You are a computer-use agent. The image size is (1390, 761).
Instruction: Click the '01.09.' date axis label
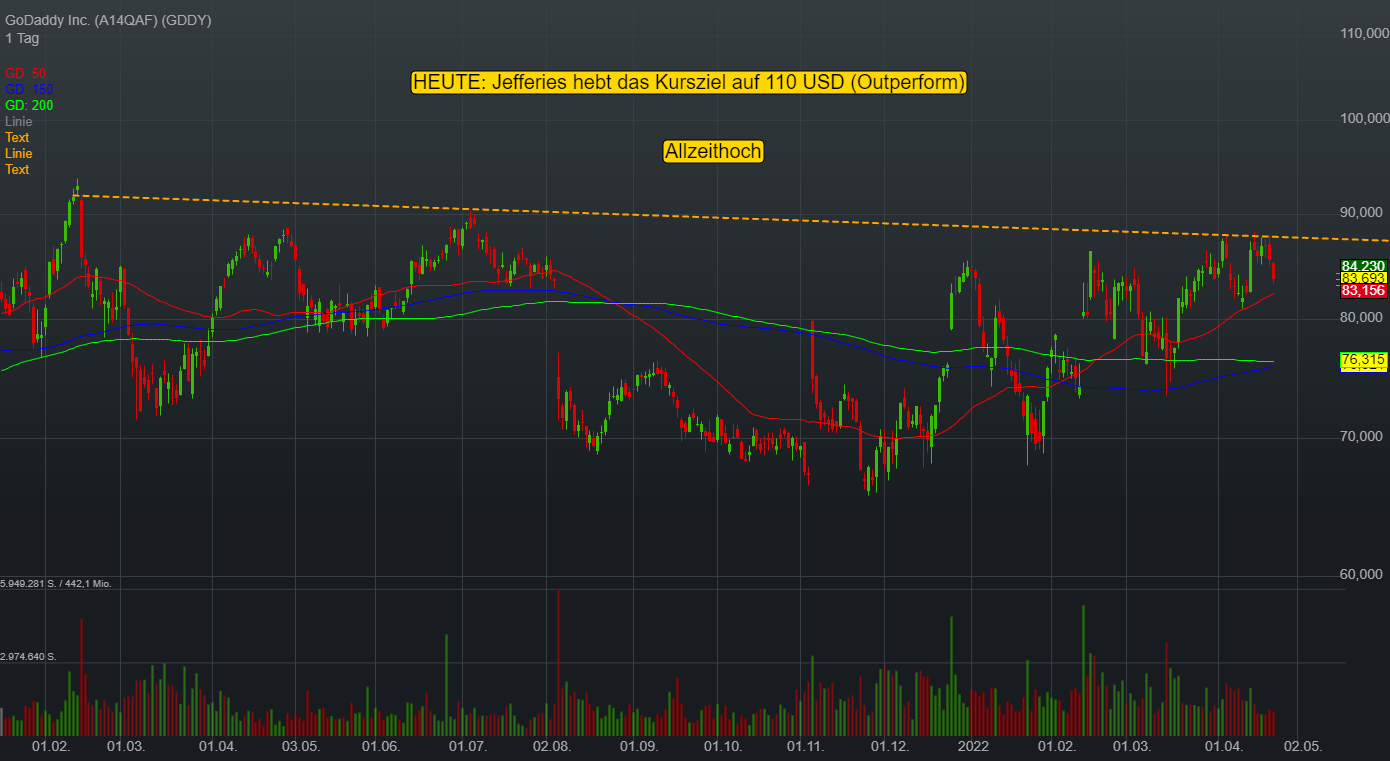(638, 747)
